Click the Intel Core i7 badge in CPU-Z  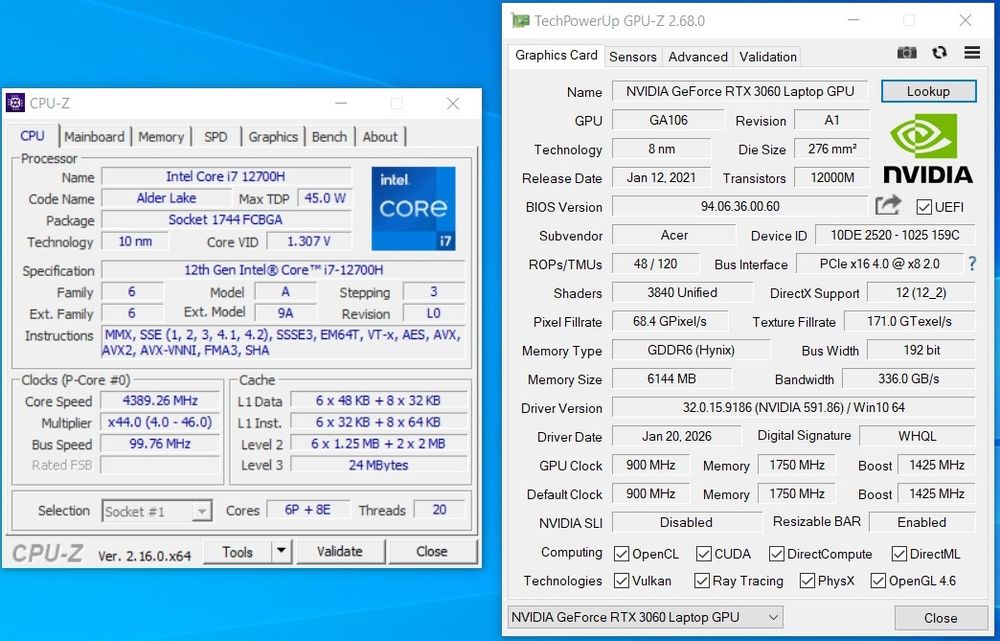tap(413, 208)
